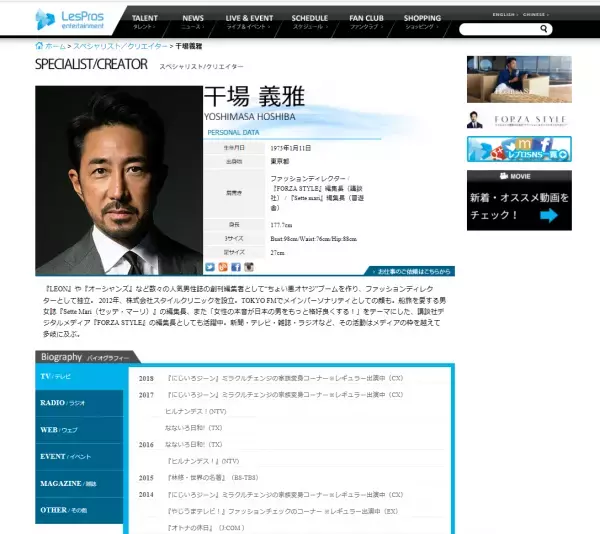
Task: Open the NEWS menu
Action: click(x=193, y=22)
